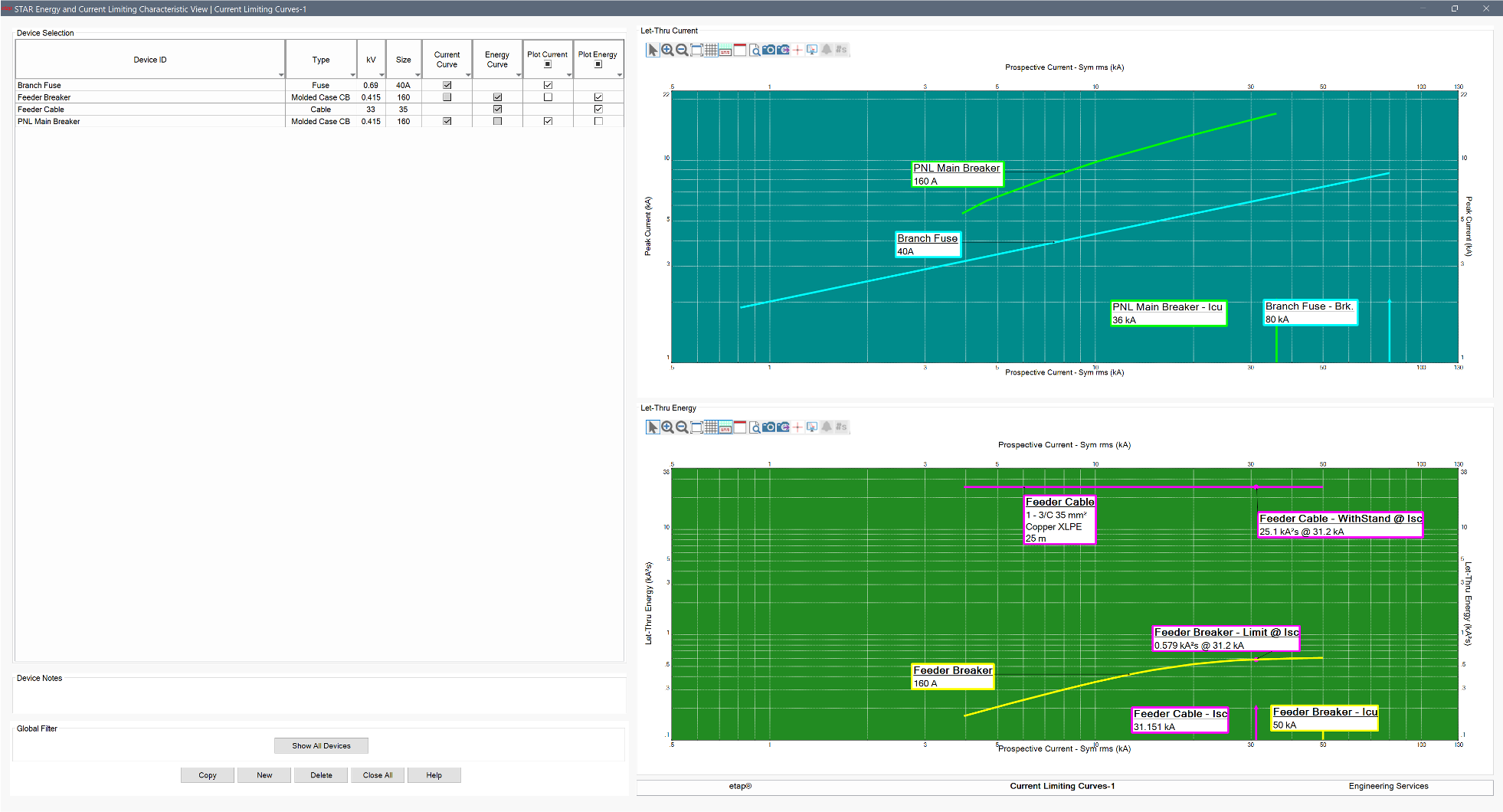Click the alerts bell icon above the current plot
The image size is (1503, 812).
pyautogui.click(x=827, y=49)
